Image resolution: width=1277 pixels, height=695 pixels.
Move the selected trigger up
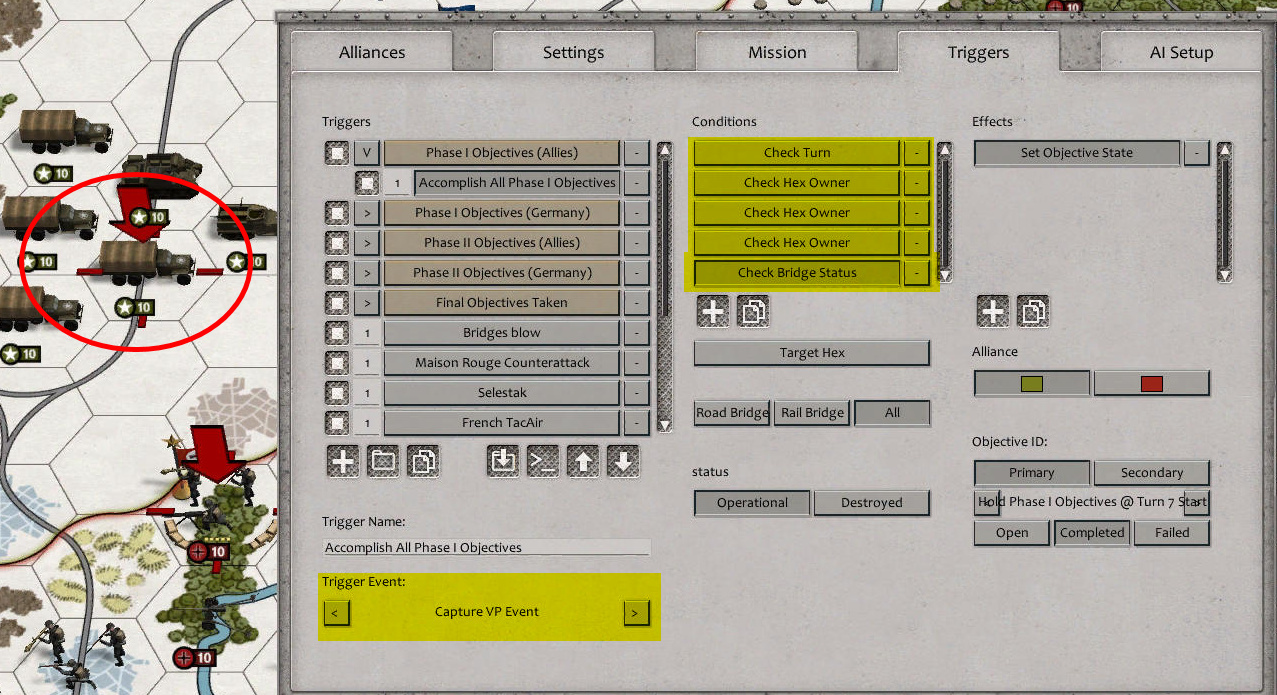583,461
